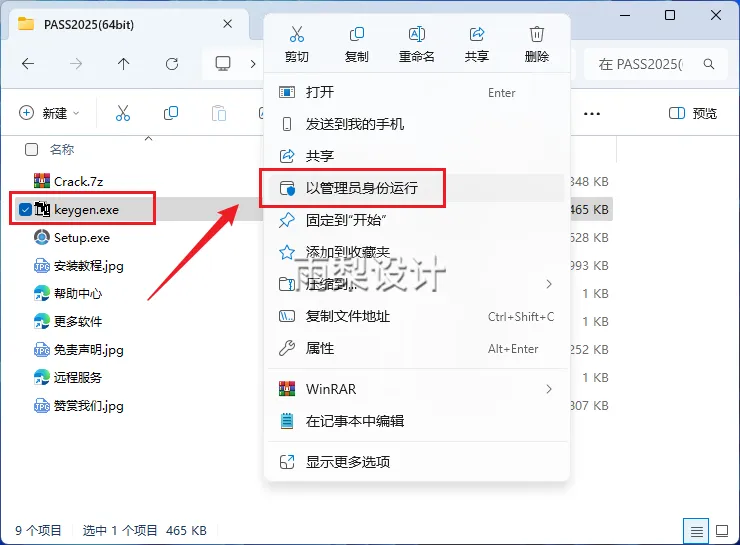Choose 在记事本中编辑 menu entry
Screen dimensions: 740x545
pyautogui.click(x=417, y=421)
